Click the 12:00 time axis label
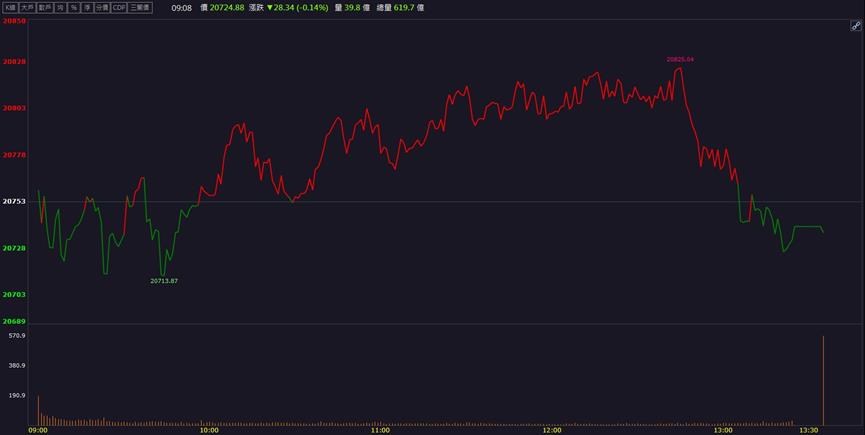This screenshot has height=435, width=865. tap(552, 431)
